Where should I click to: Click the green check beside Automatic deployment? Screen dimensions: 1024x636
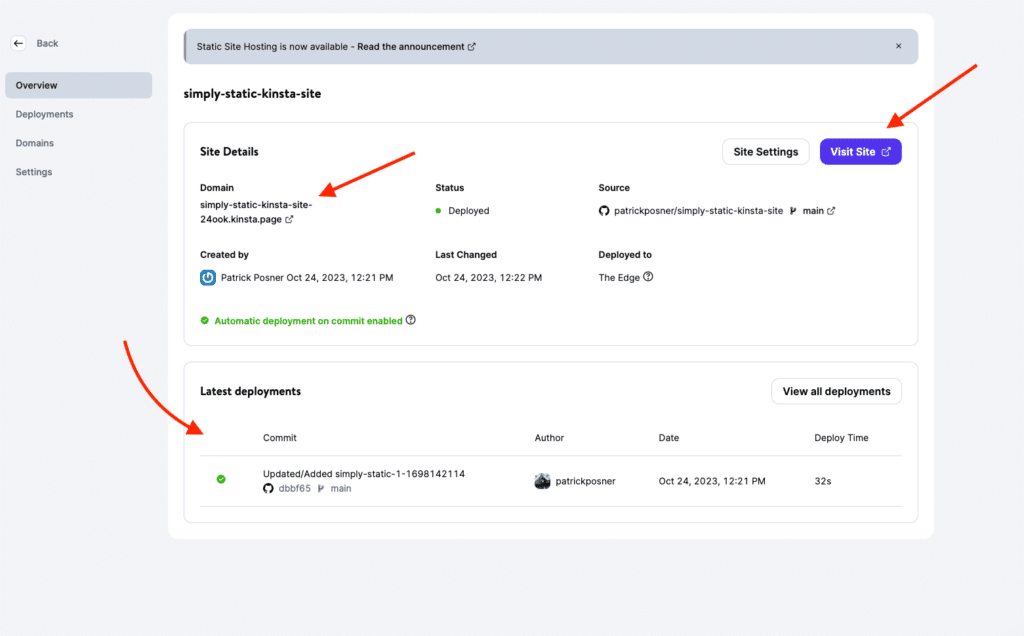(204, 321)
